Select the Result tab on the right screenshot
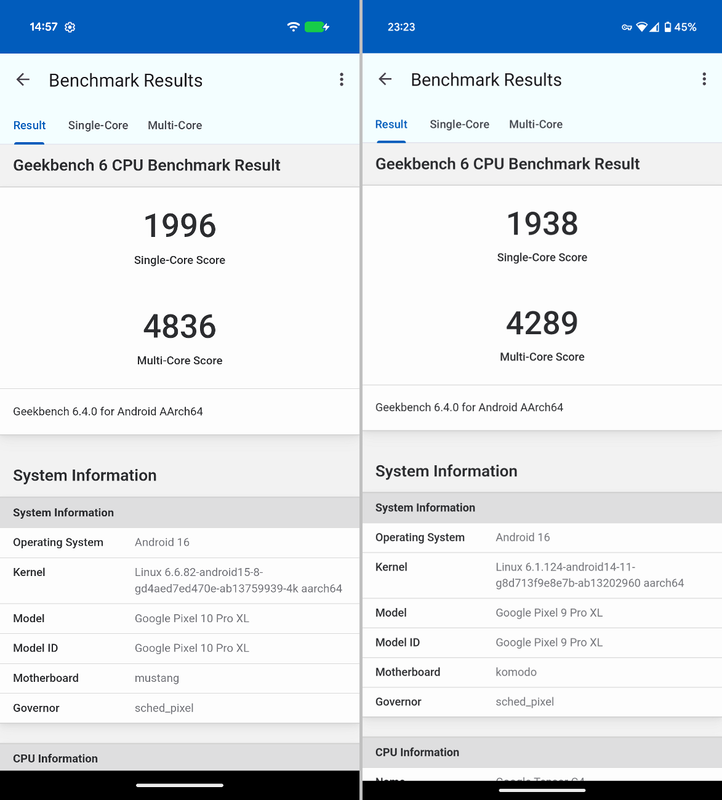The width and height of the screenshot is (722, 800). pos(391,124)
